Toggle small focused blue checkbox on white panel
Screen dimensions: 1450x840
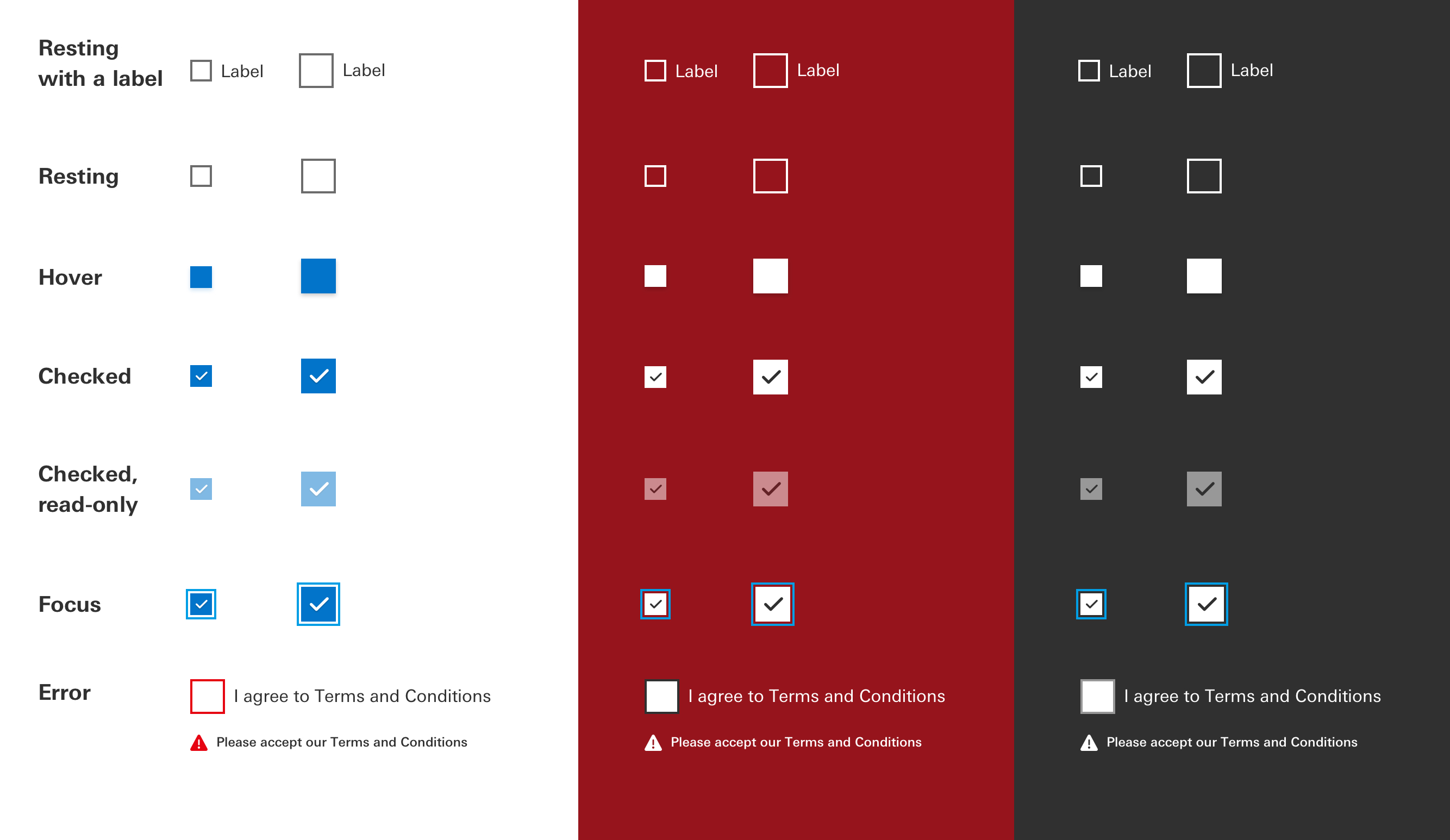point(201,604)
